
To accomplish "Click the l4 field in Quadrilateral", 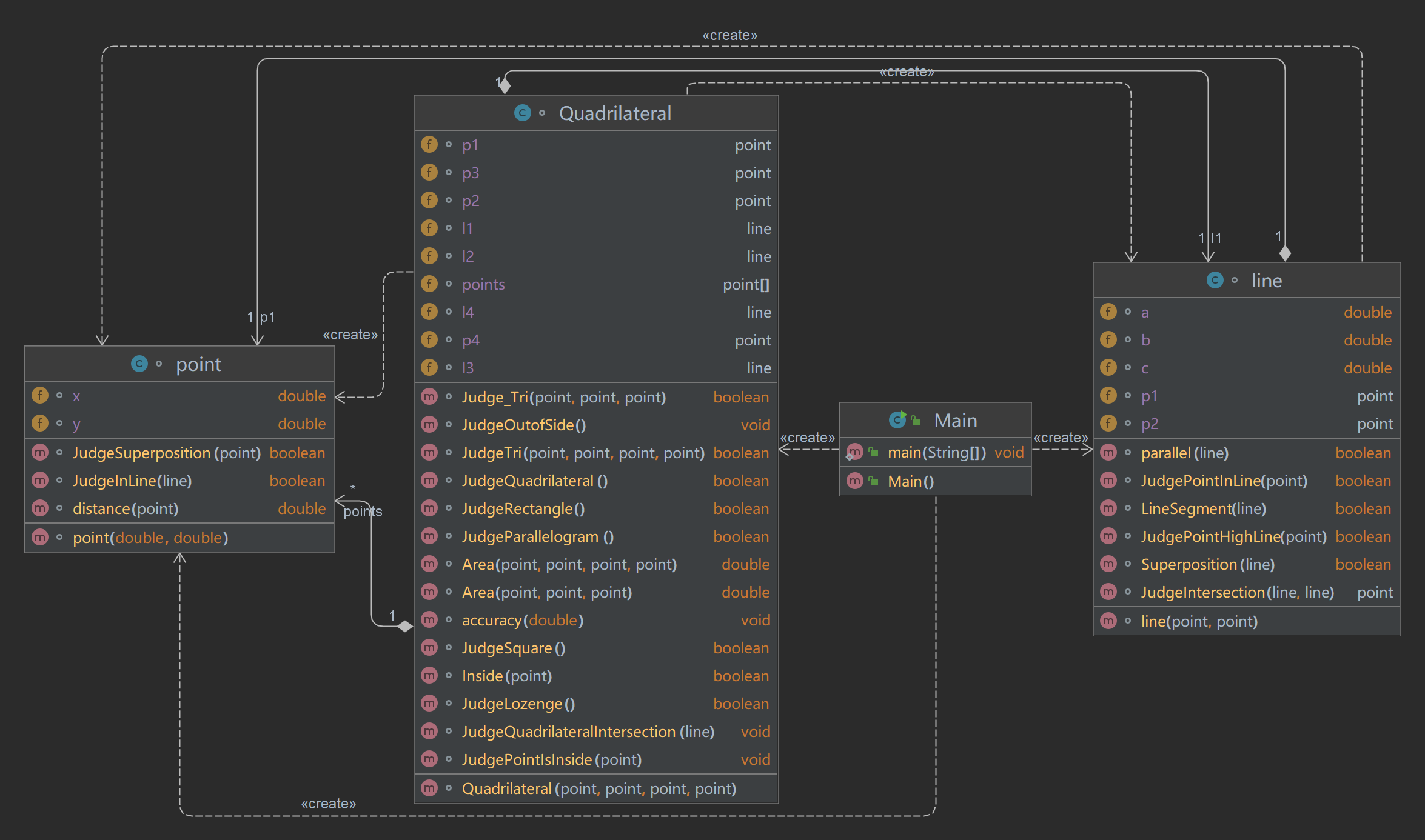I will click(468, 312).
